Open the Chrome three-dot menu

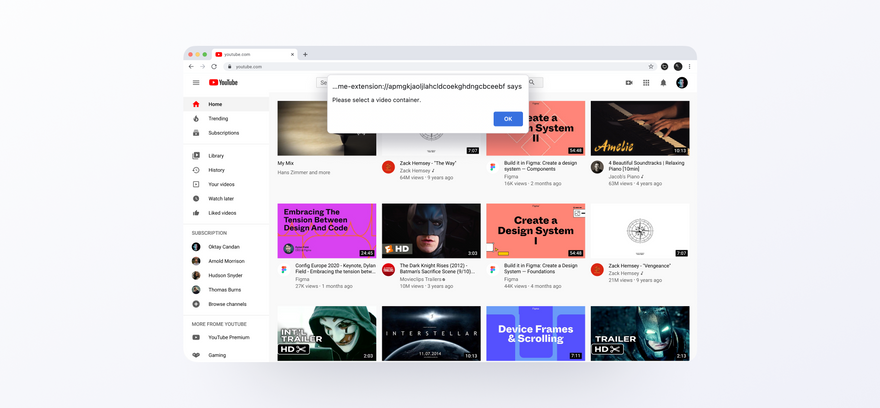pyautogui.click(x=689, y=66)
